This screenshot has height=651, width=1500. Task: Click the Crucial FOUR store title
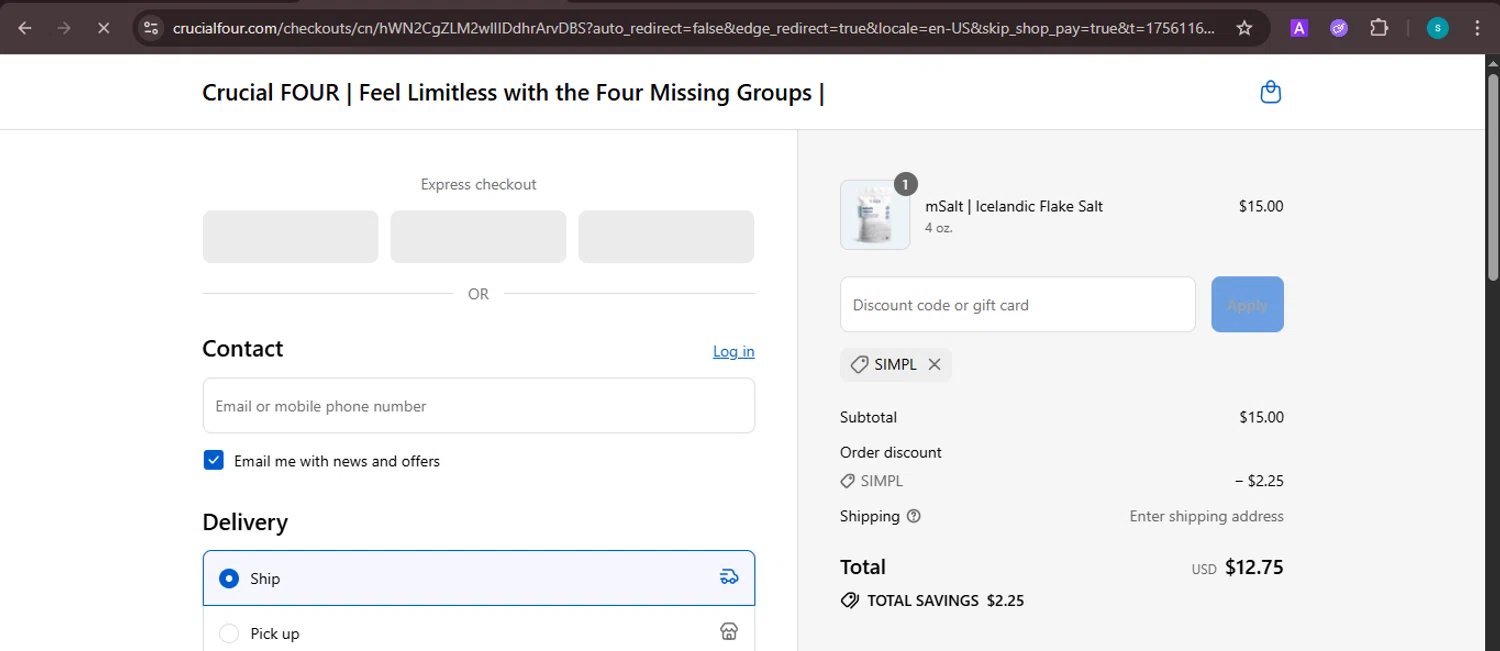pyautogui.click(x=513, y=93)
